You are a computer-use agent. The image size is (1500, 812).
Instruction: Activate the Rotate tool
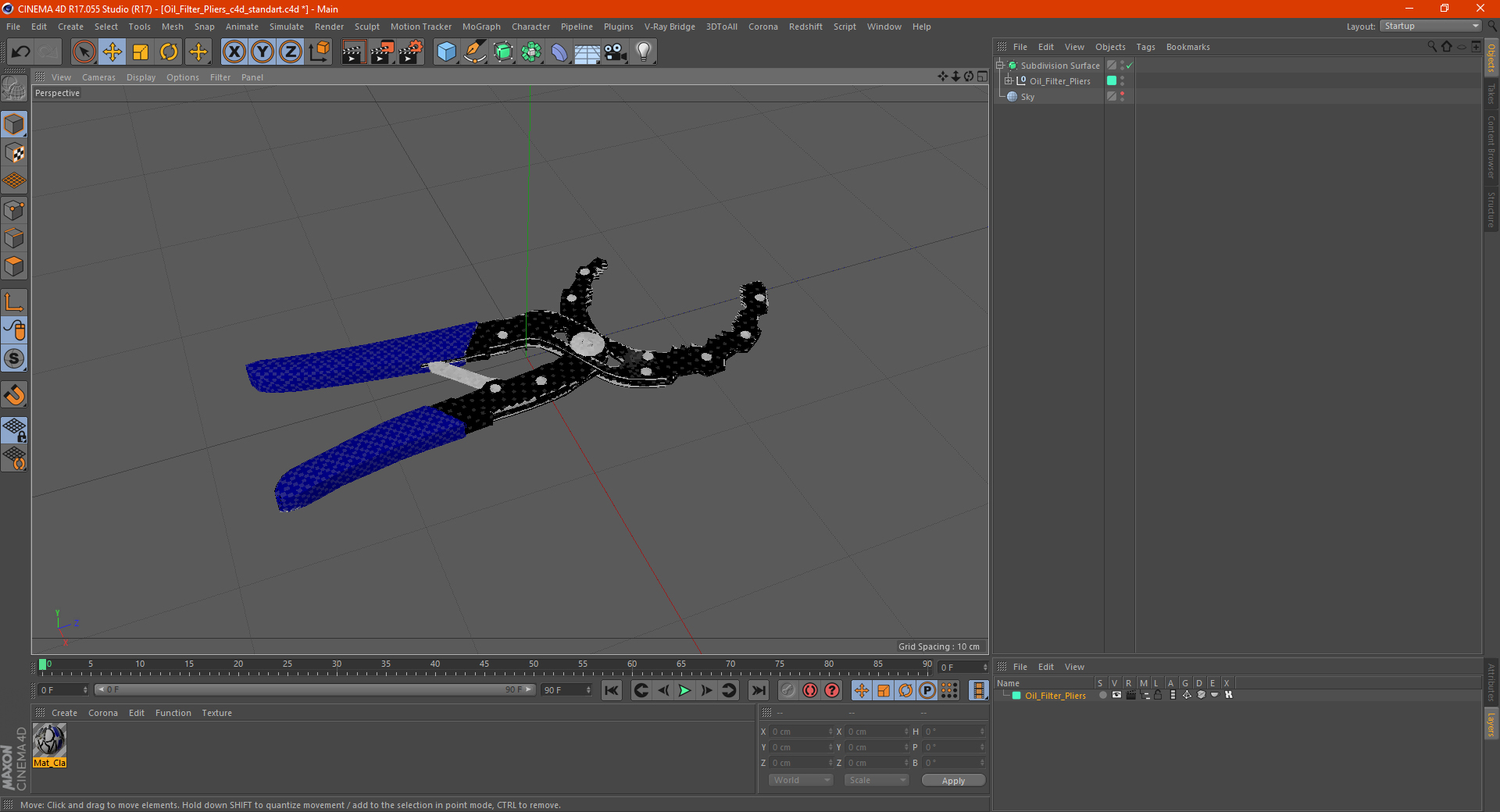169,52
